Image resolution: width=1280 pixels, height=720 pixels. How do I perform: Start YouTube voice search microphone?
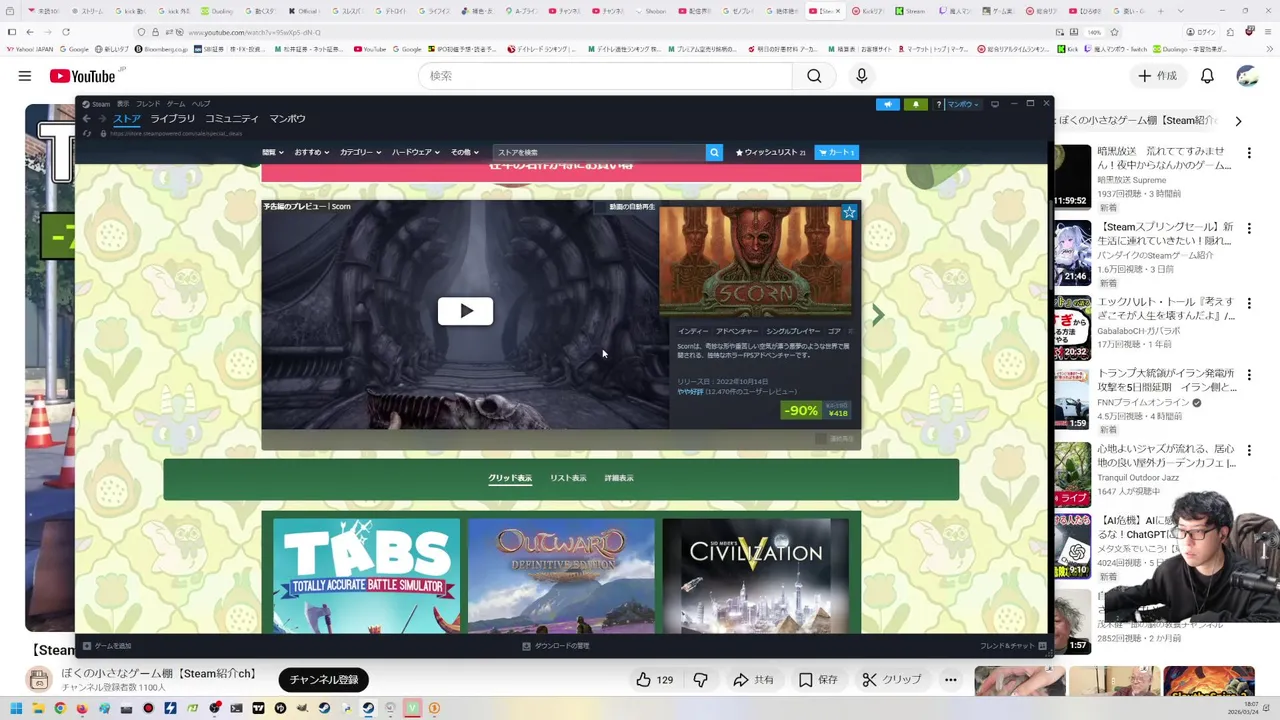861,76
